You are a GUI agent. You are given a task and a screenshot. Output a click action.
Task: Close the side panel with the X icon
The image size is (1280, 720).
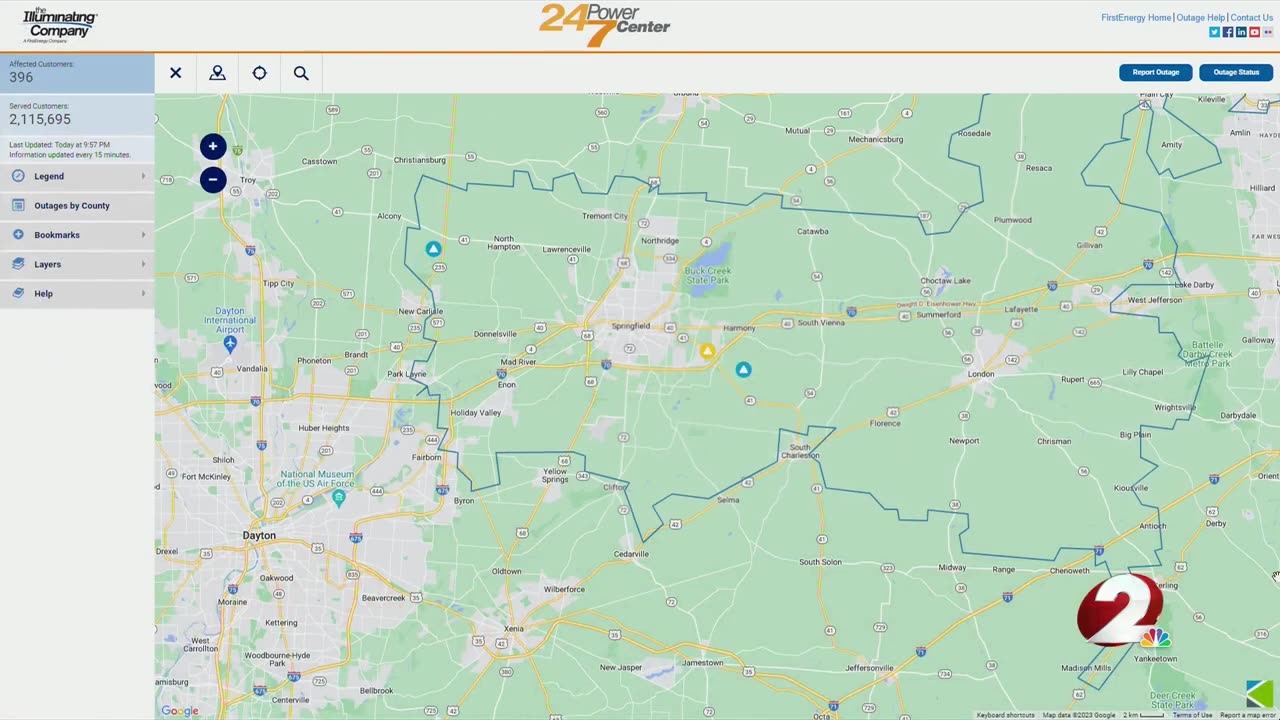tap(176, 73)
